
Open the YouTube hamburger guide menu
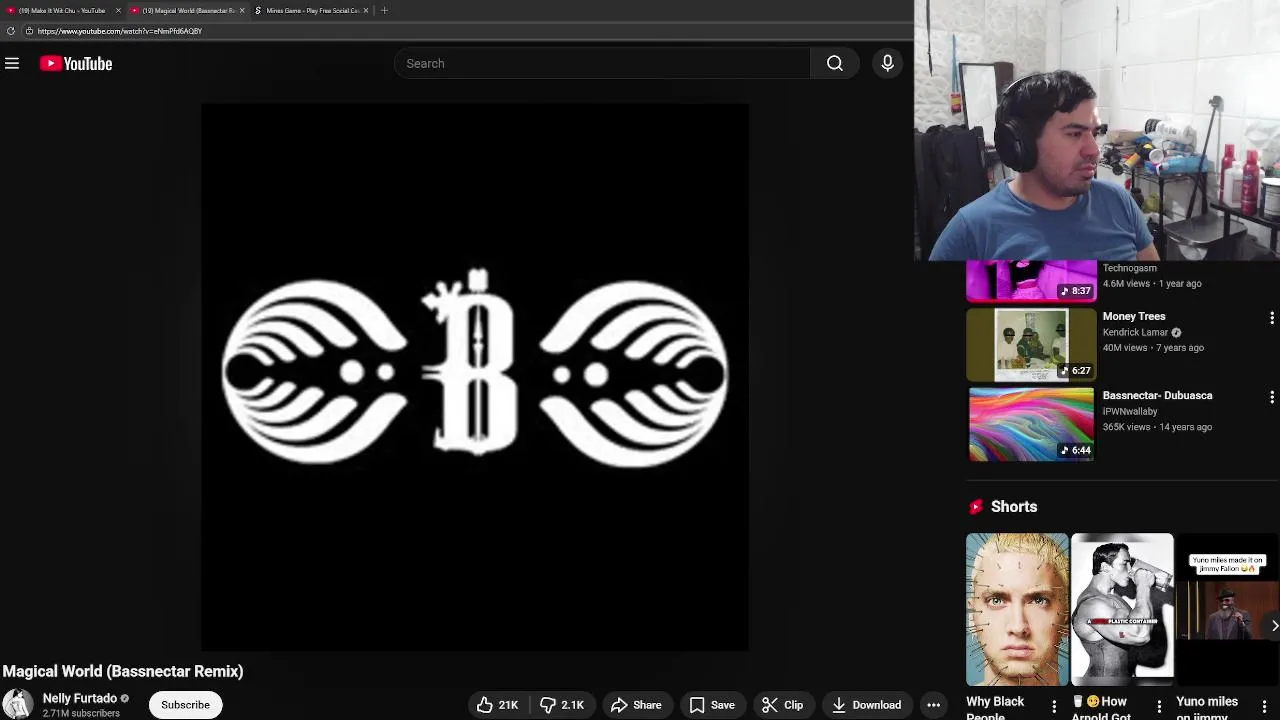pyautogui.click(x=12, y=64)
